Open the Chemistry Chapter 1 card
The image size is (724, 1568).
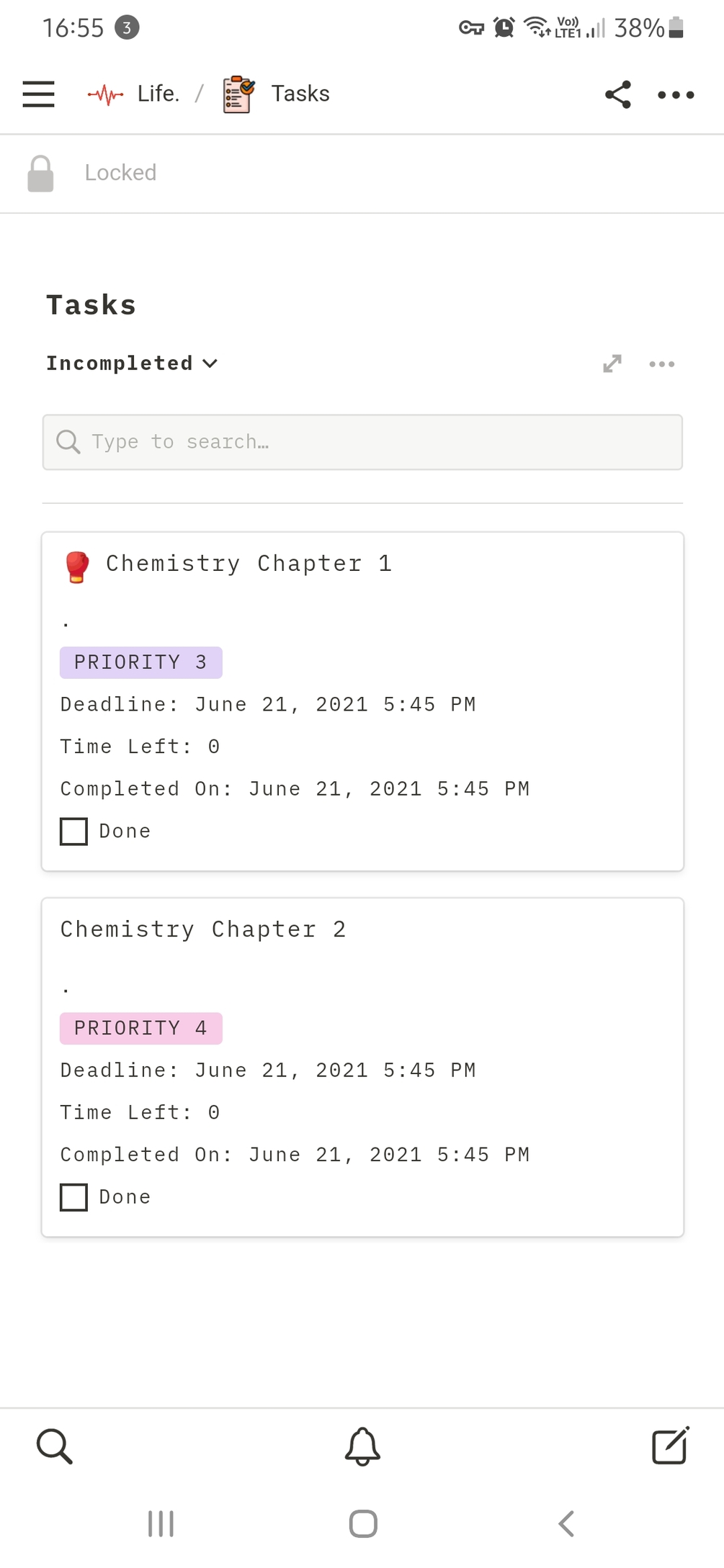[249, 564]
